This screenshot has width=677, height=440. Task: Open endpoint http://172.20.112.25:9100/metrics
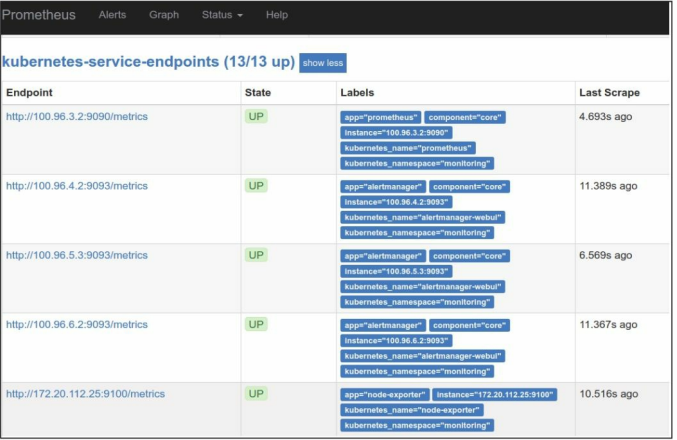click(x=85, y=394)
